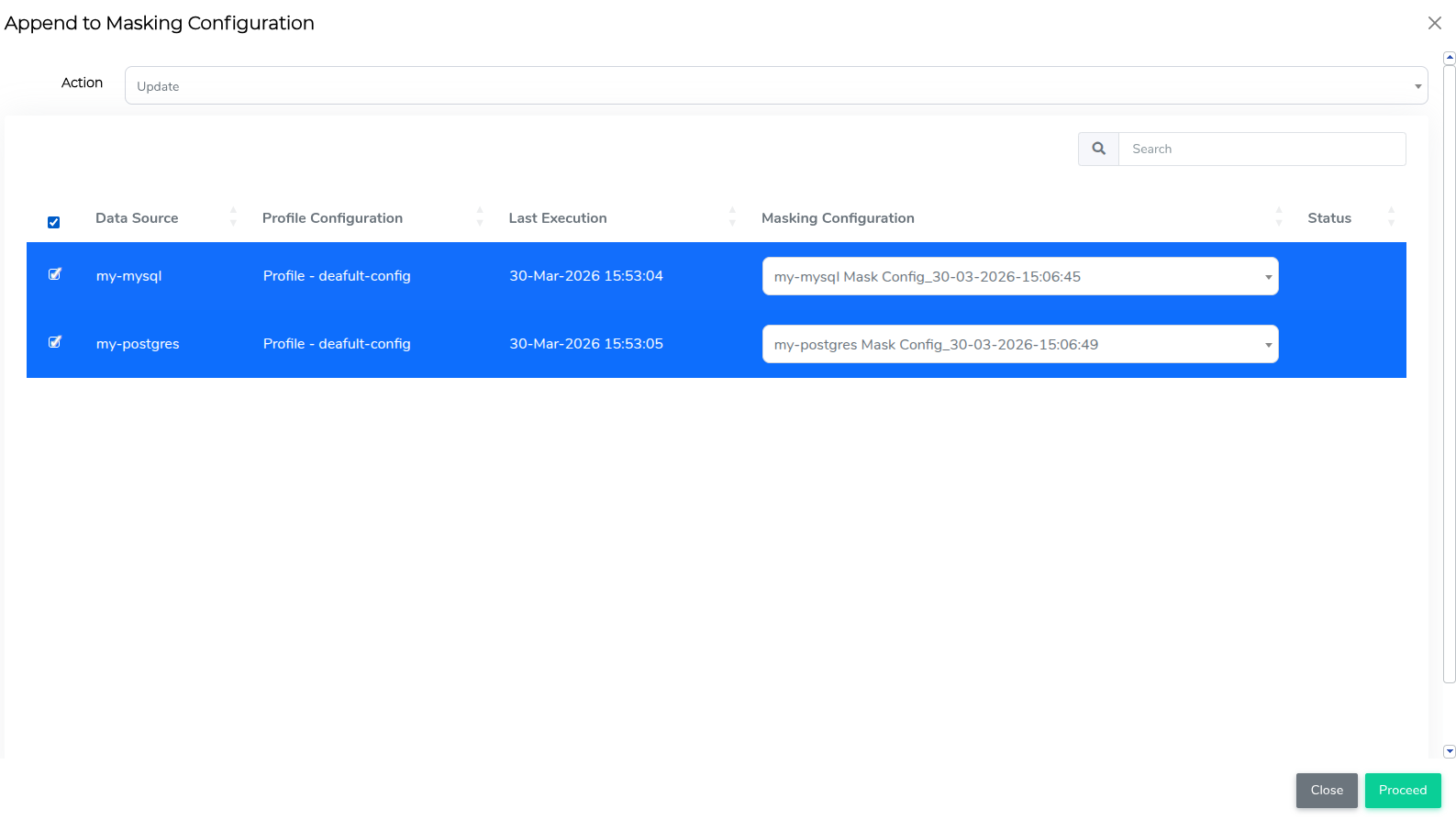Sort by Last Execution column arrows
The height and width of the screenshot is (820, 1456).
732,217
